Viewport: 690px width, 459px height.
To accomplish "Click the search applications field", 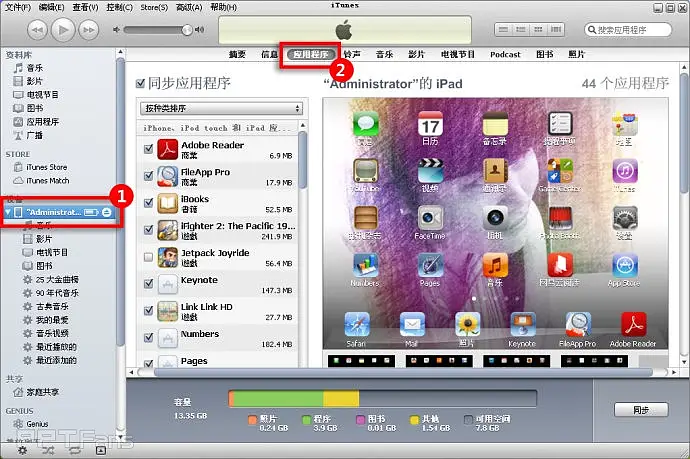I will pyautogui.click(x=628, y=30).
